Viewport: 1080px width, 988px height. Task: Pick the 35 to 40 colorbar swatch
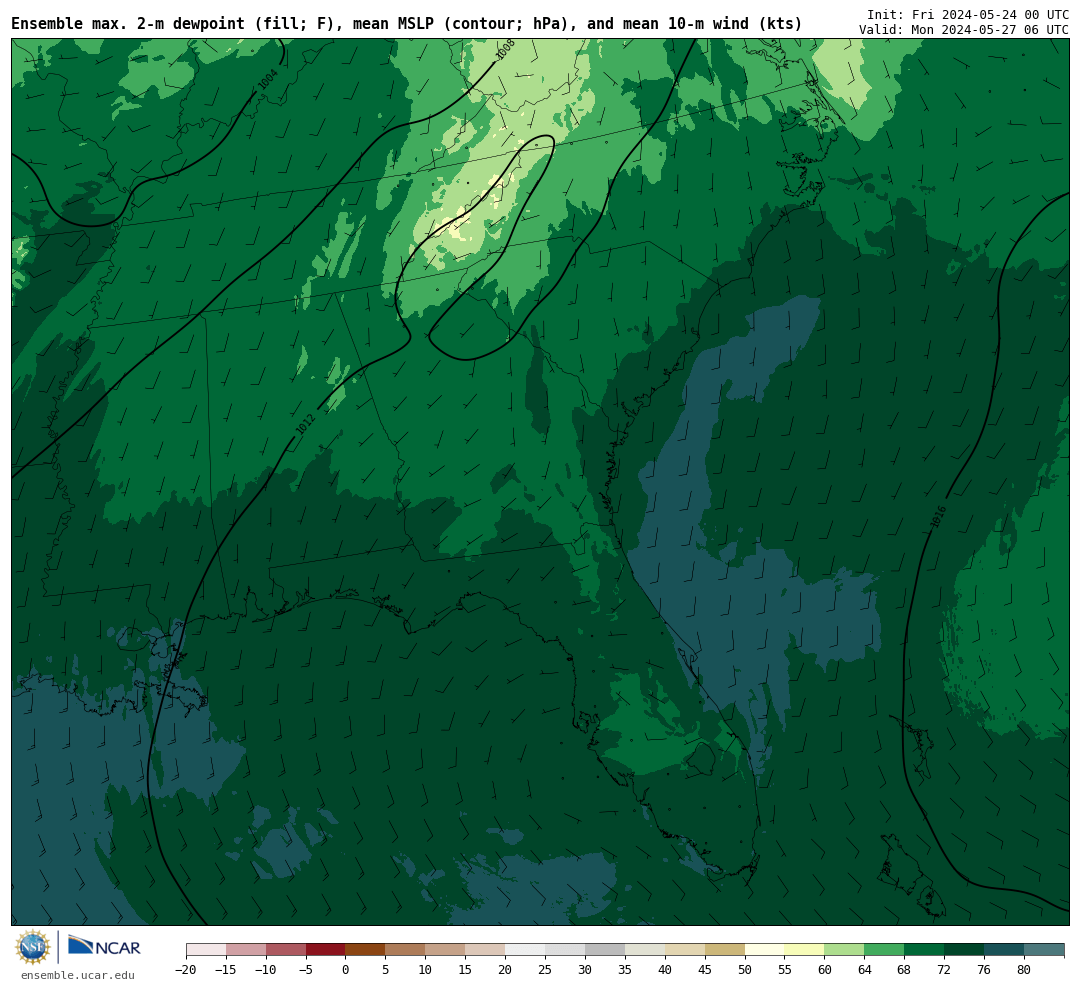point(645,950)
